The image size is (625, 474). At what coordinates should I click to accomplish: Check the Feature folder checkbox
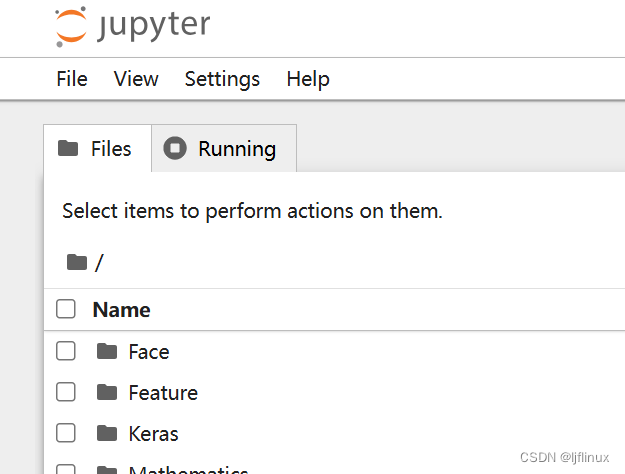(66, 392)
